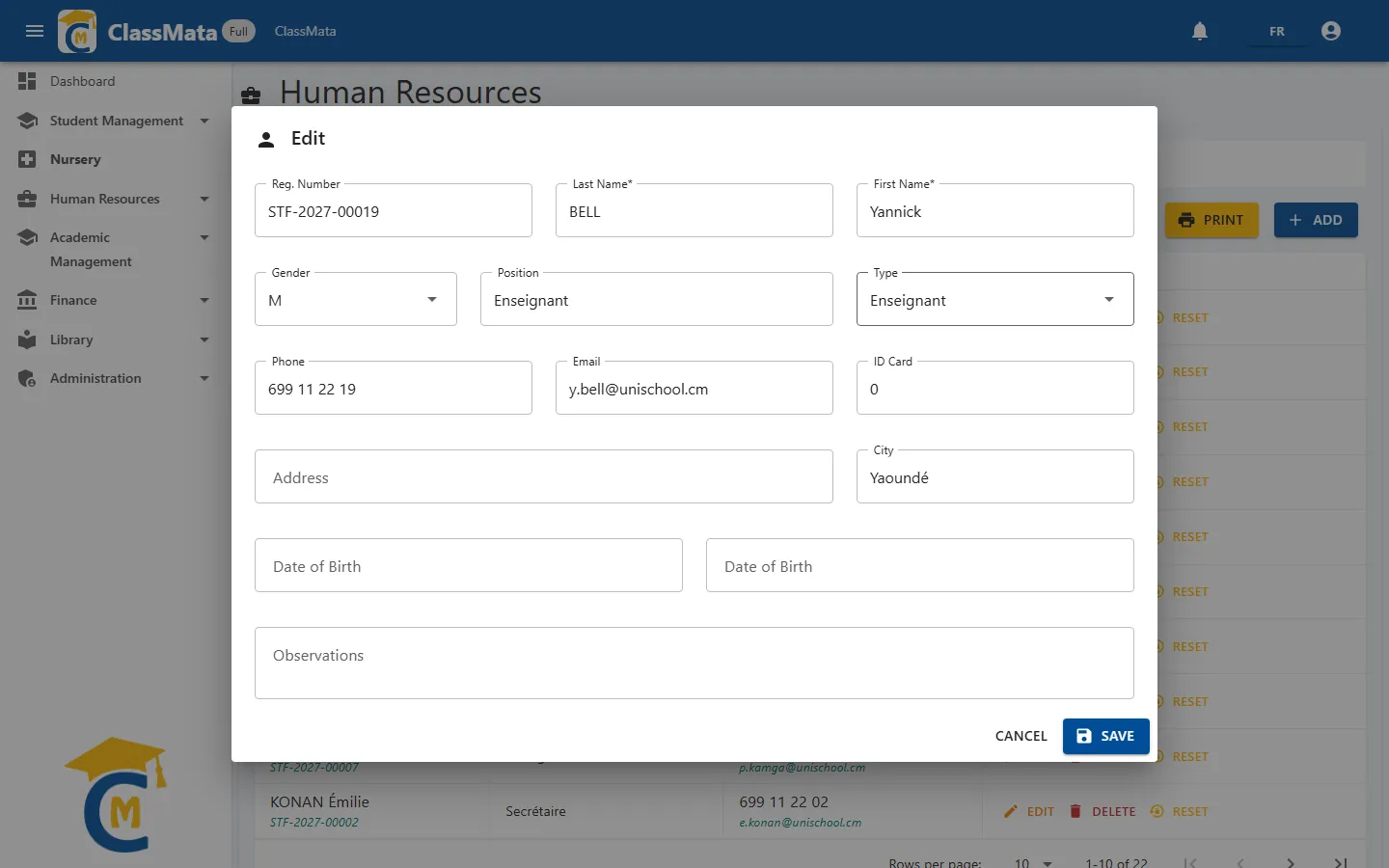The image size is (1389, 868).
Task: Expand the Administration submenu arrow
Action: coord(204,378)
